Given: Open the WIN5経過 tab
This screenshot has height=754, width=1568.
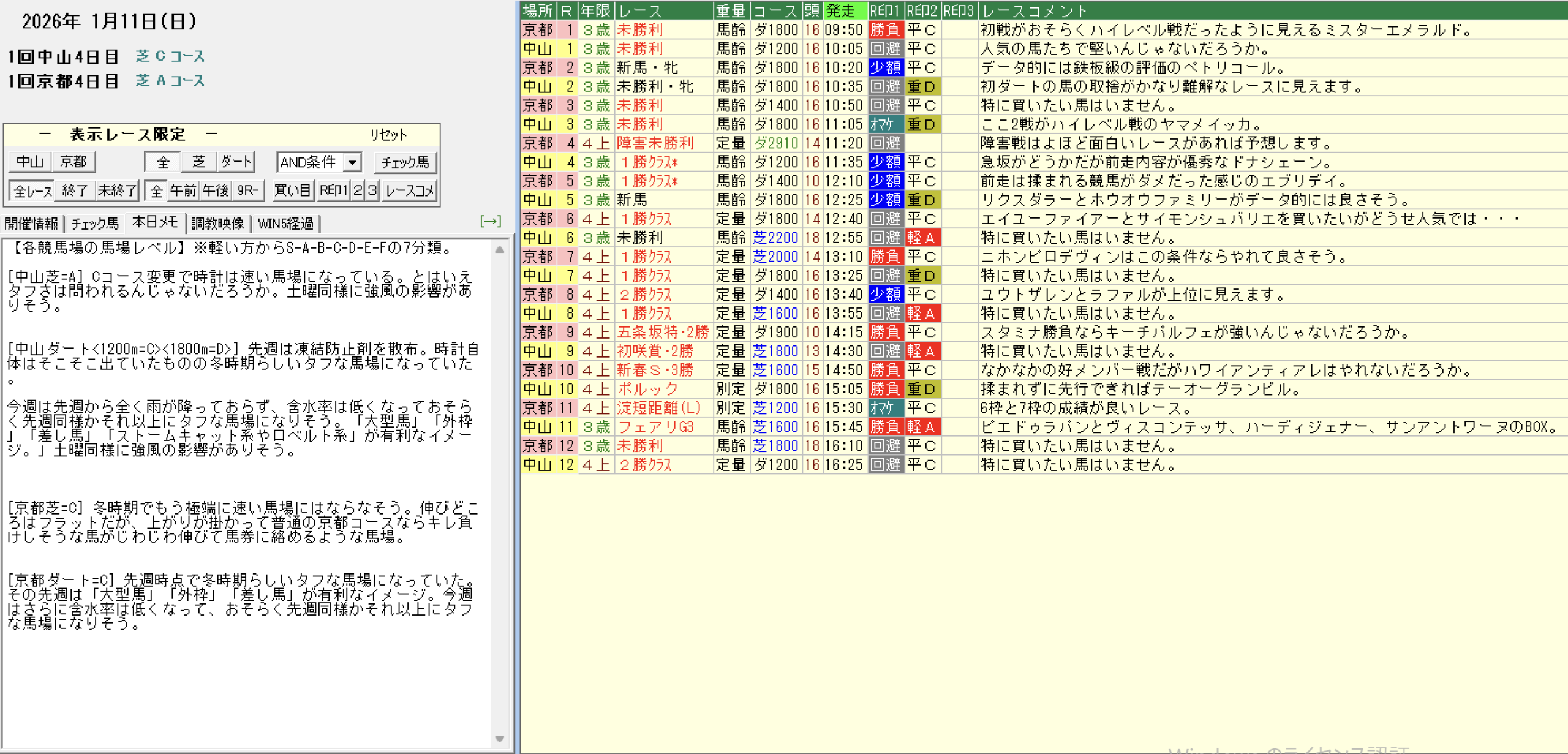Looking at the screenshot, I should coord(285,224).
